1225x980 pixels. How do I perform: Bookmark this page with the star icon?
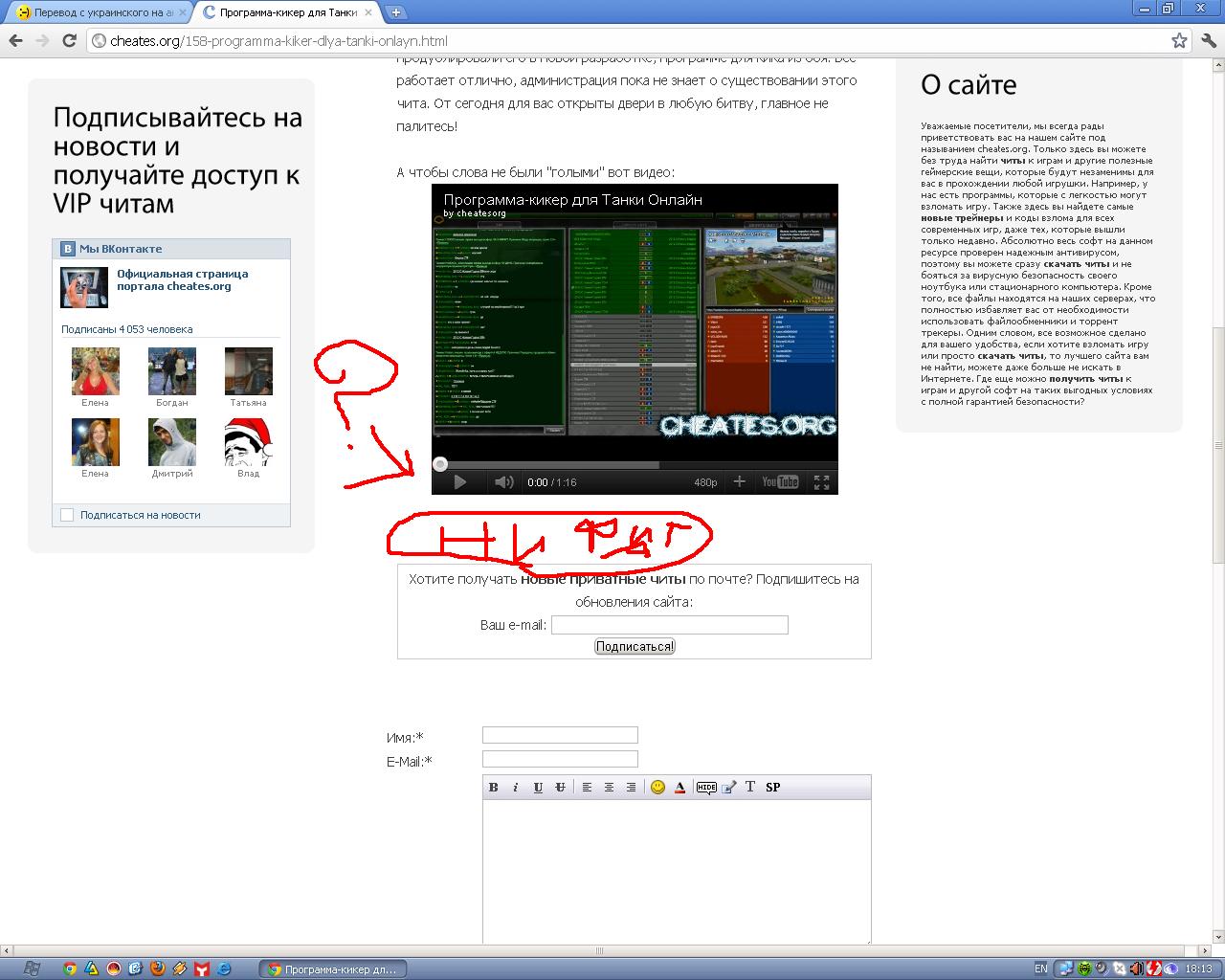1180,40
